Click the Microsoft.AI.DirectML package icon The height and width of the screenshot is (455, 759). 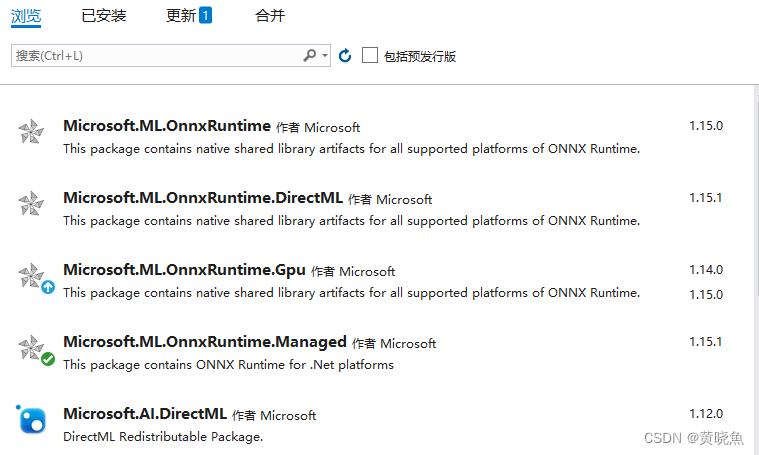coord(32,419)
